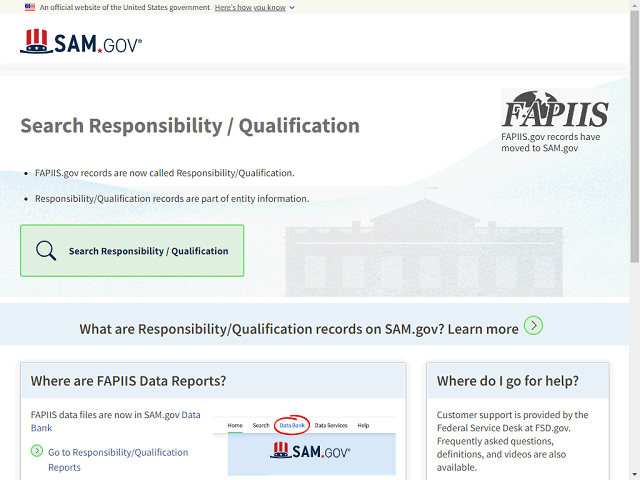
Task: Click the 'Where do I go for help?' heading
Action: [x=508, y=381]
